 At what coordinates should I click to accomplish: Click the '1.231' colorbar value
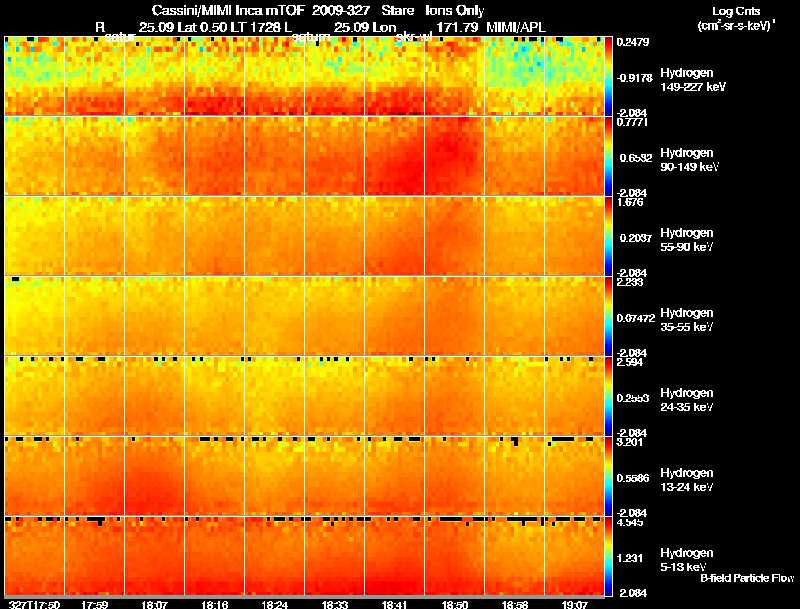pyautogui.click(x=630, y=559)
